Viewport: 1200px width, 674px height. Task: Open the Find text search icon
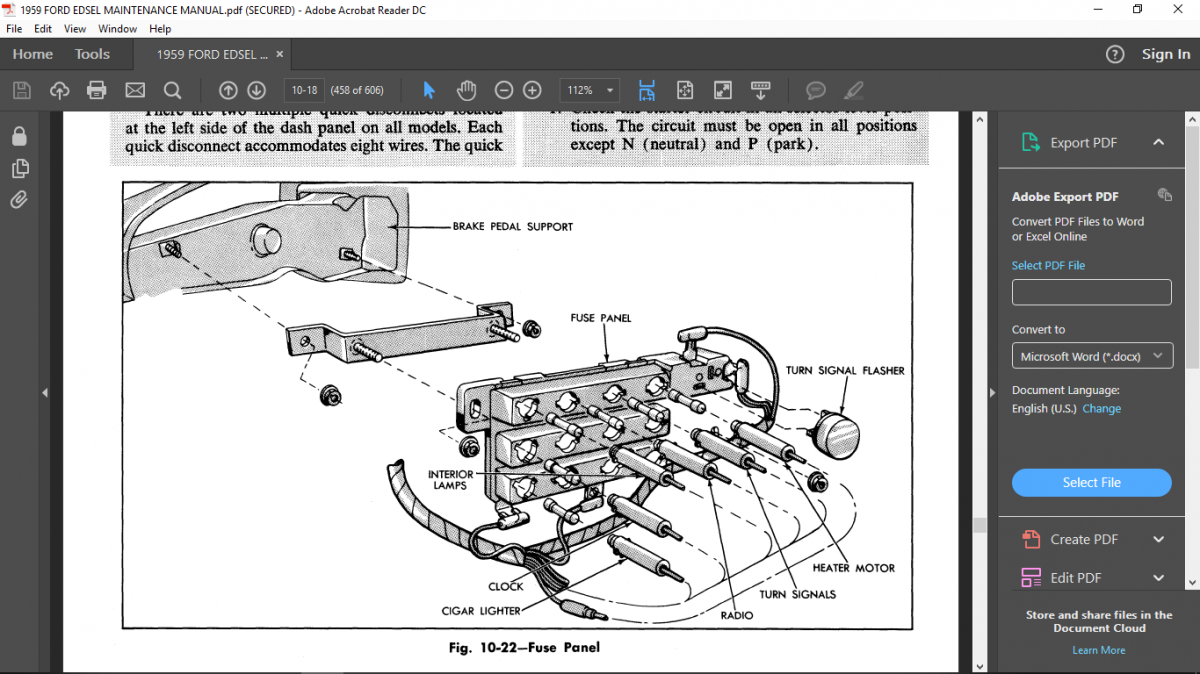pos(172,90)
